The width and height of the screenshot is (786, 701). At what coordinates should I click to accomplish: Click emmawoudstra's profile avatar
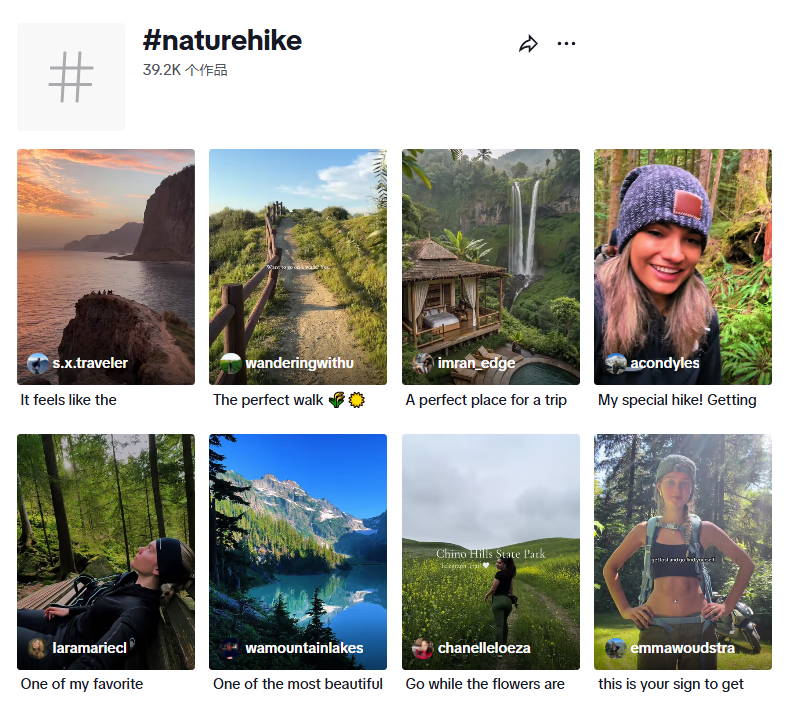click(615, 648)
